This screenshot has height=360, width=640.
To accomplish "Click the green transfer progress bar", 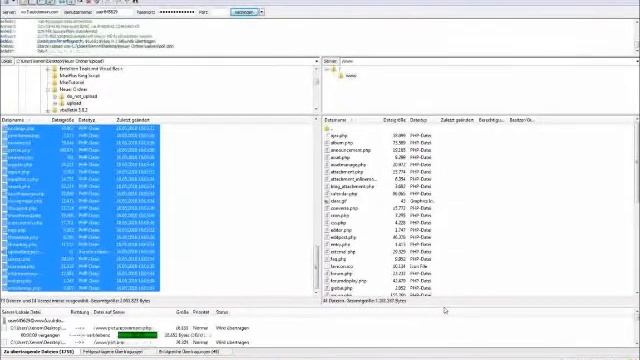I will click(x=138, y=335).
